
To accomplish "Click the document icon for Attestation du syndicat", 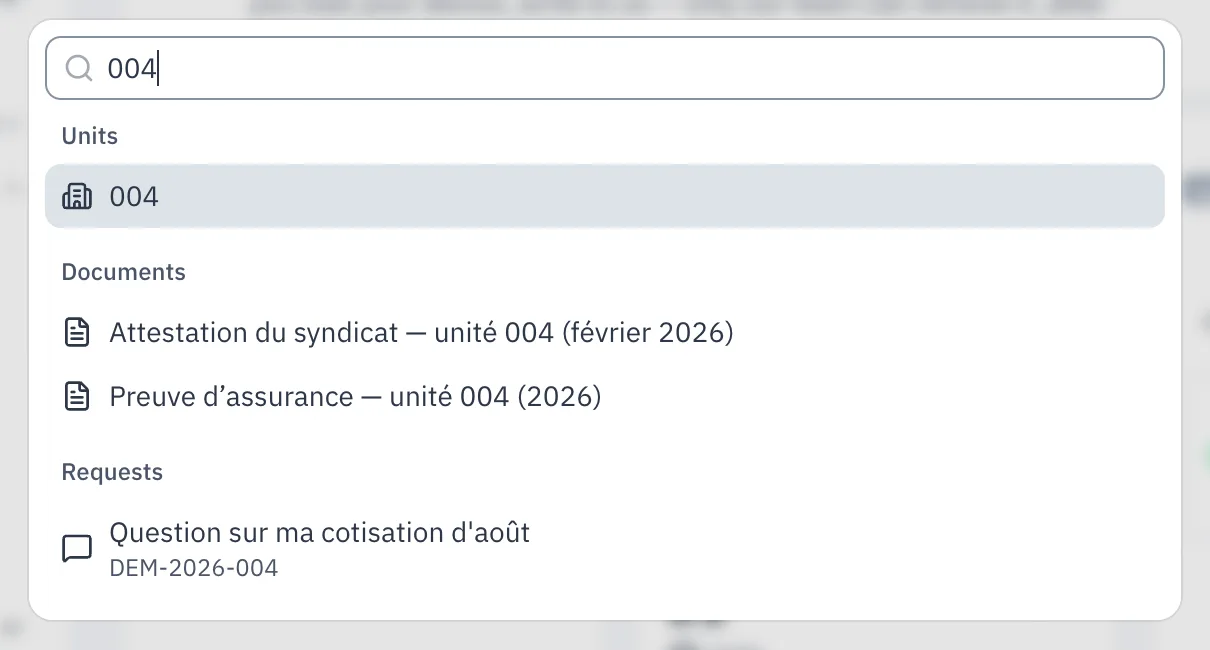I will (x=77, y=333).
